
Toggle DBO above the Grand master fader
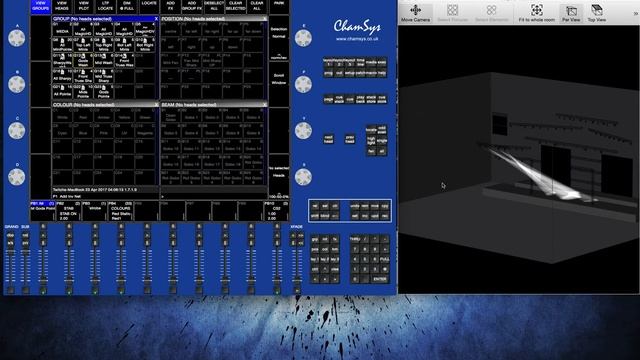point(11,236)
